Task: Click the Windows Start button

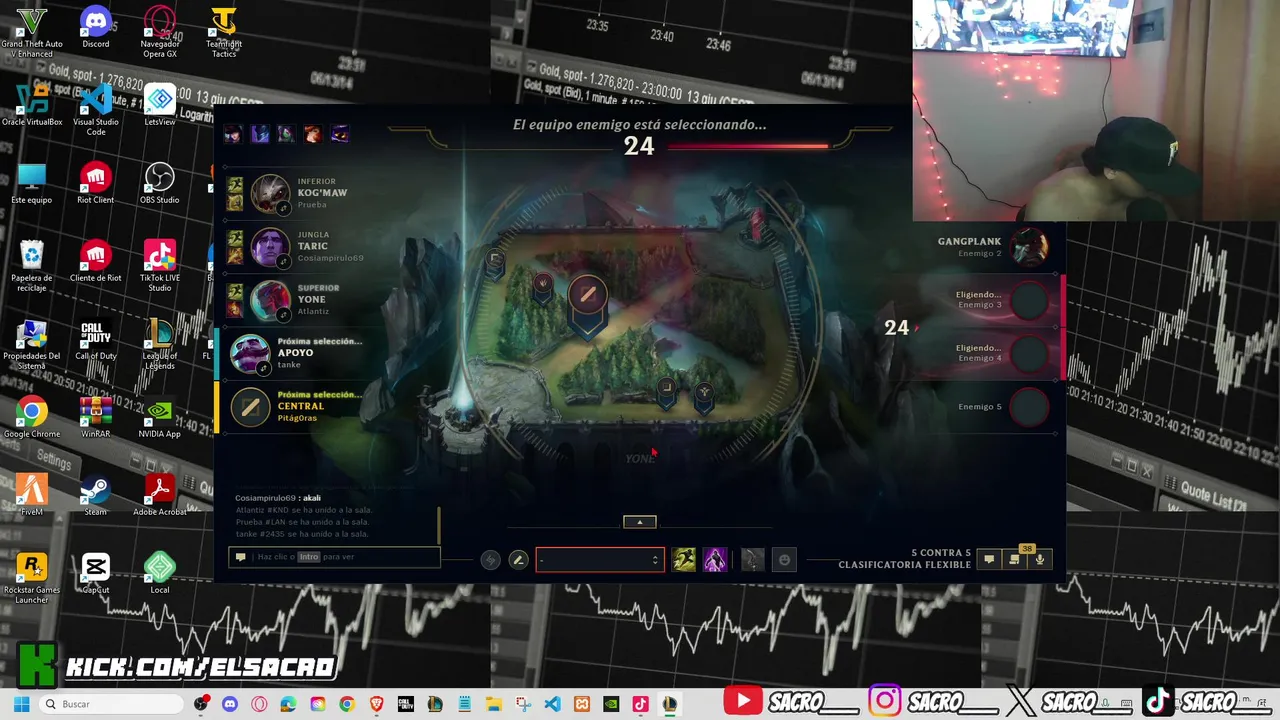Action: pos(21,704)
